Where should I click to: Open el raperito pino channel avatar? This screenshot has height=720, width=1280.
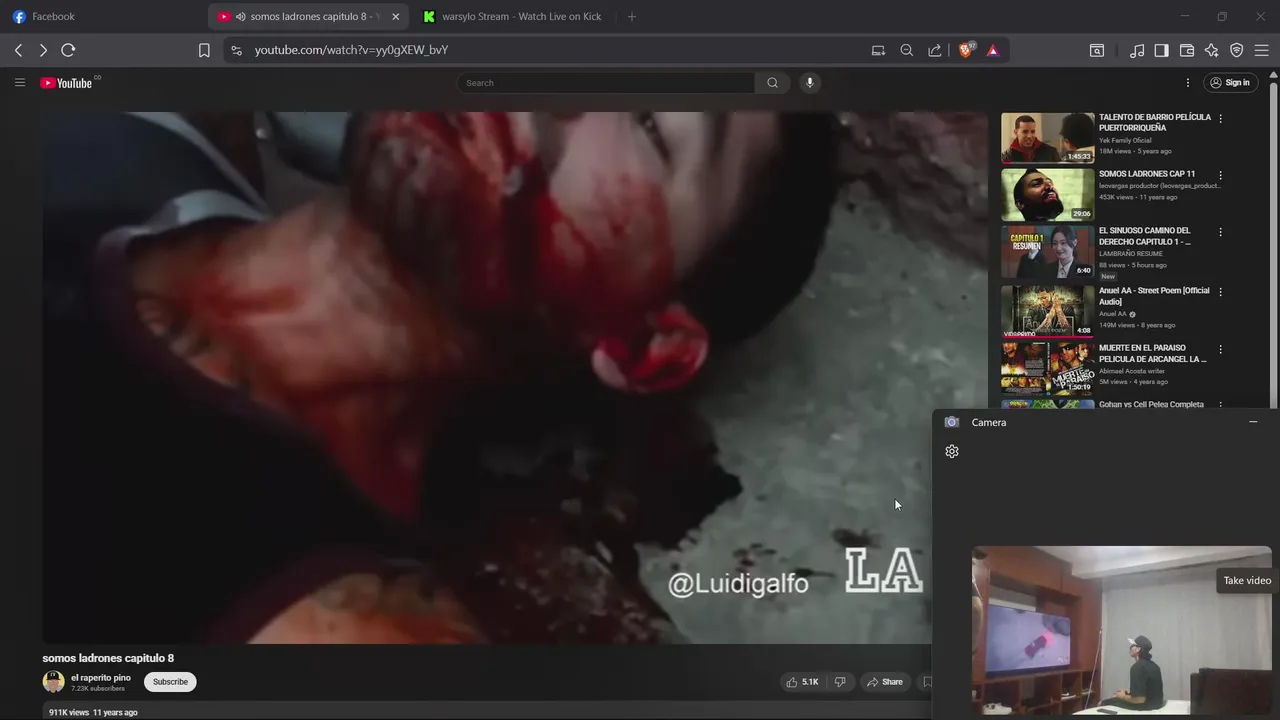tap(53, 682)
